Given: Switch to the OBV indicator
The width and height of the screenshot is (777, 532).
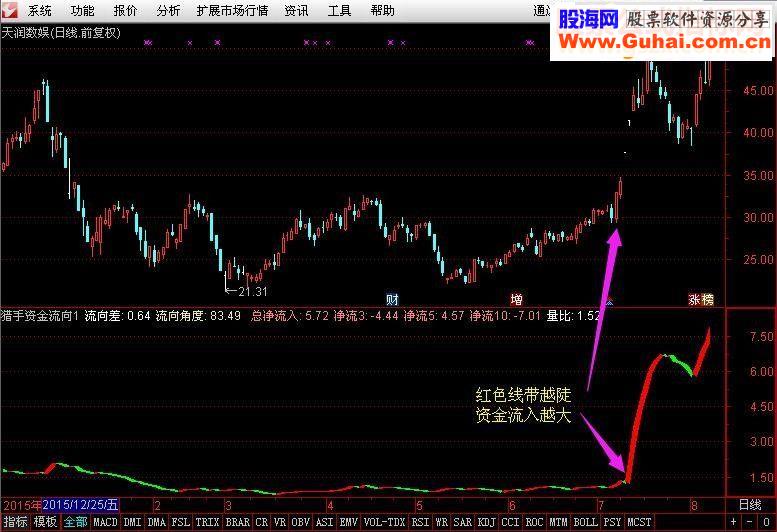Looking at the screenshot, I should point(301,522).
